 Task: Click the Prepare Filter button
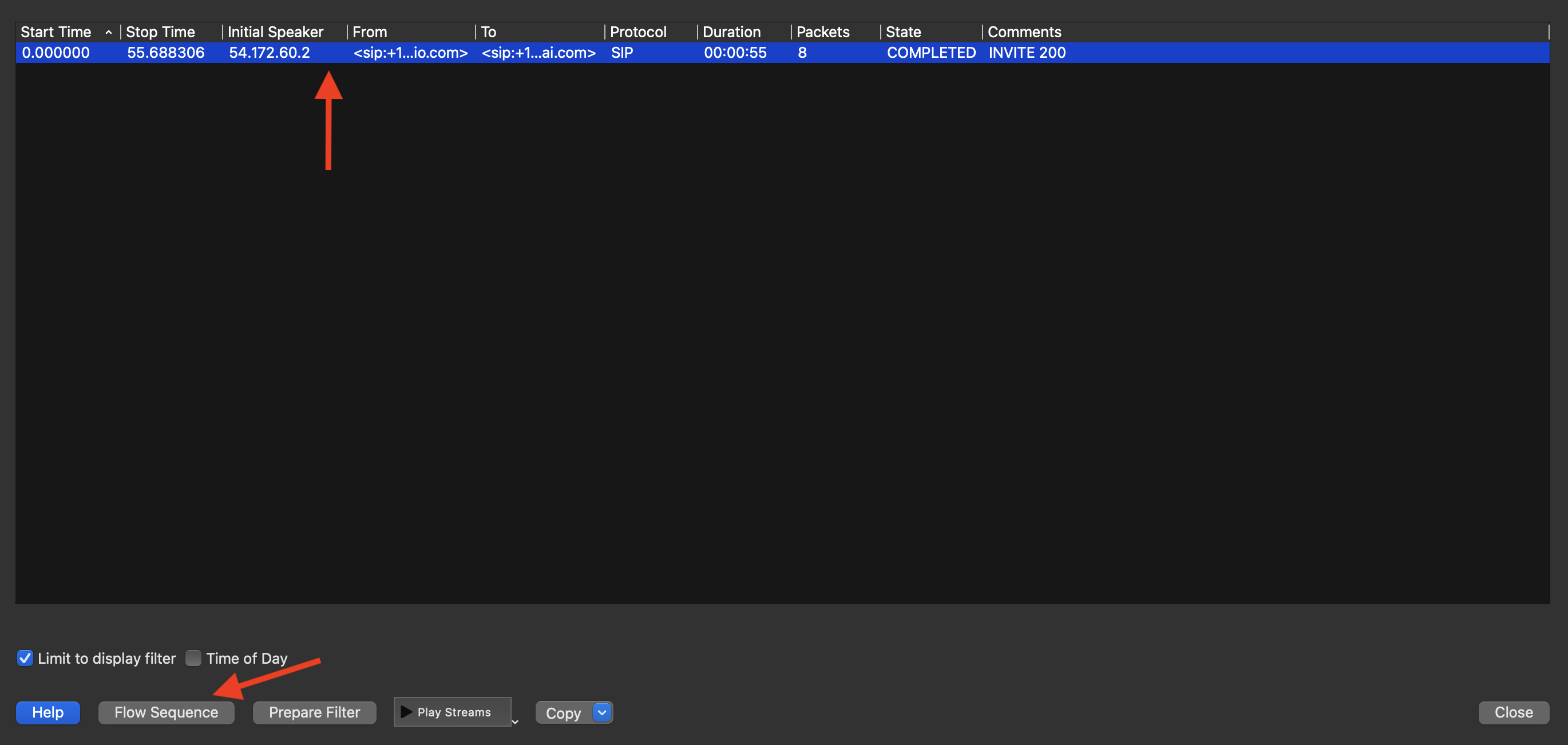point(314,711)
